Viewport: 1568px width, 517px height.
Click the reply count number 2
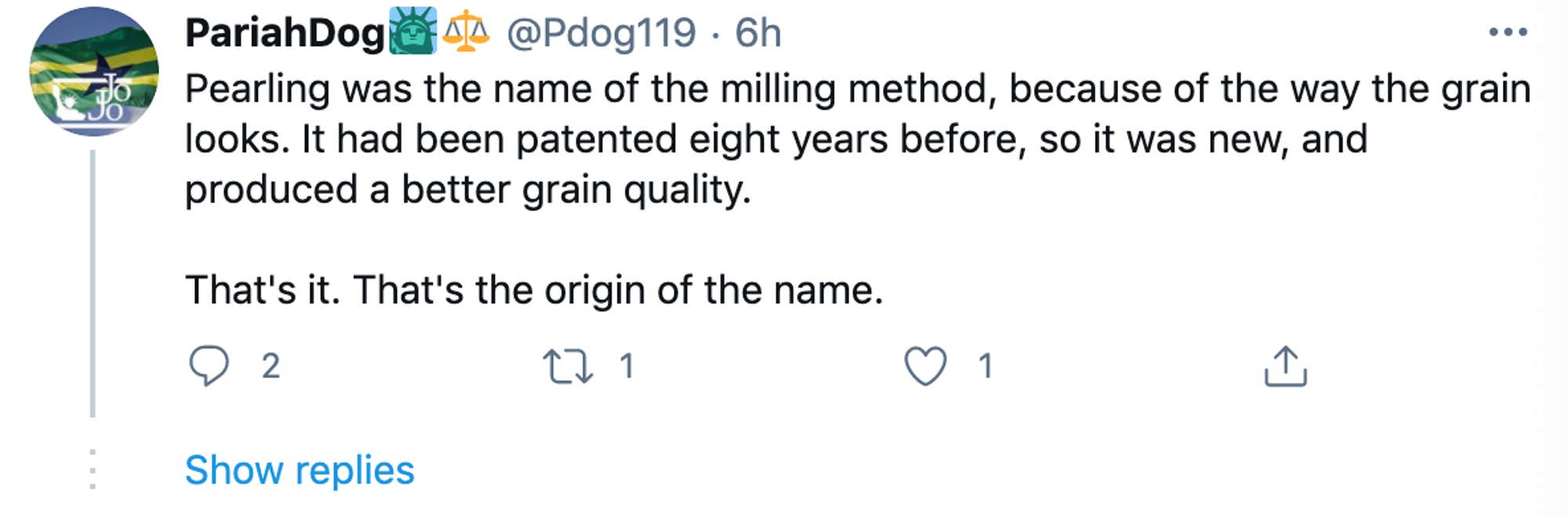click(270, 366)
